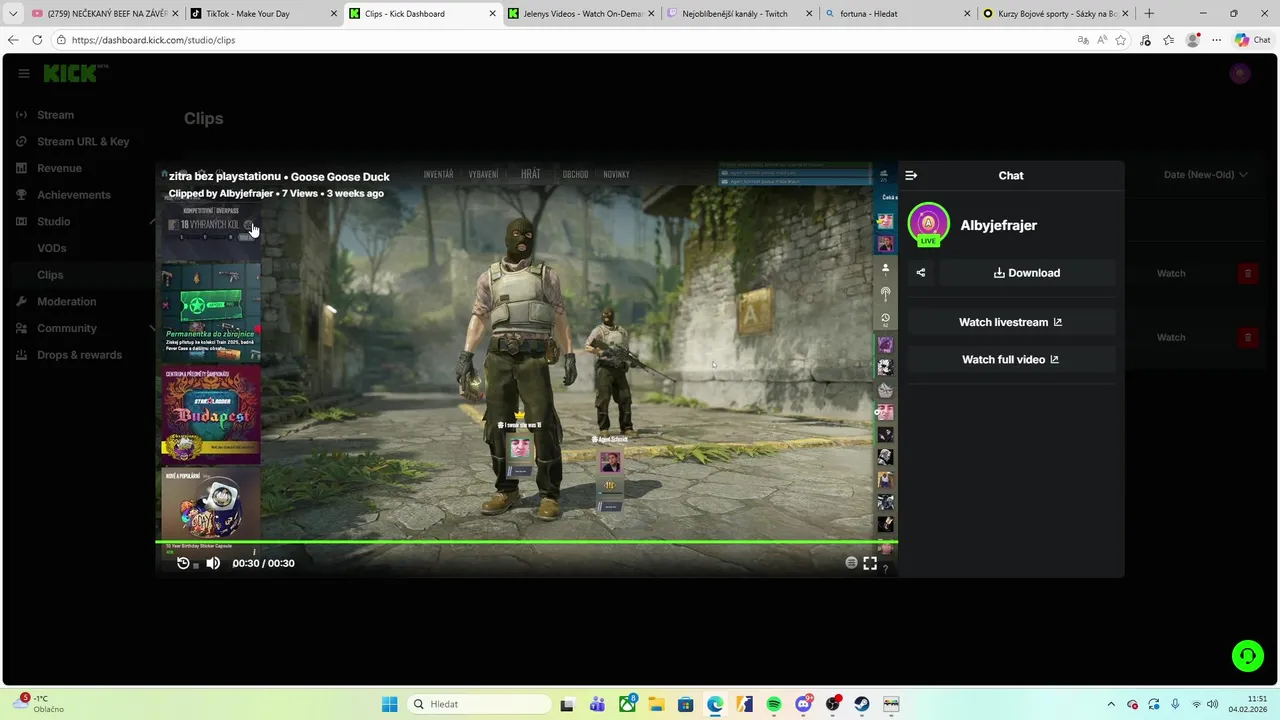
Task: Go to Revenue in sidebar
Action: tap(59, 168)
